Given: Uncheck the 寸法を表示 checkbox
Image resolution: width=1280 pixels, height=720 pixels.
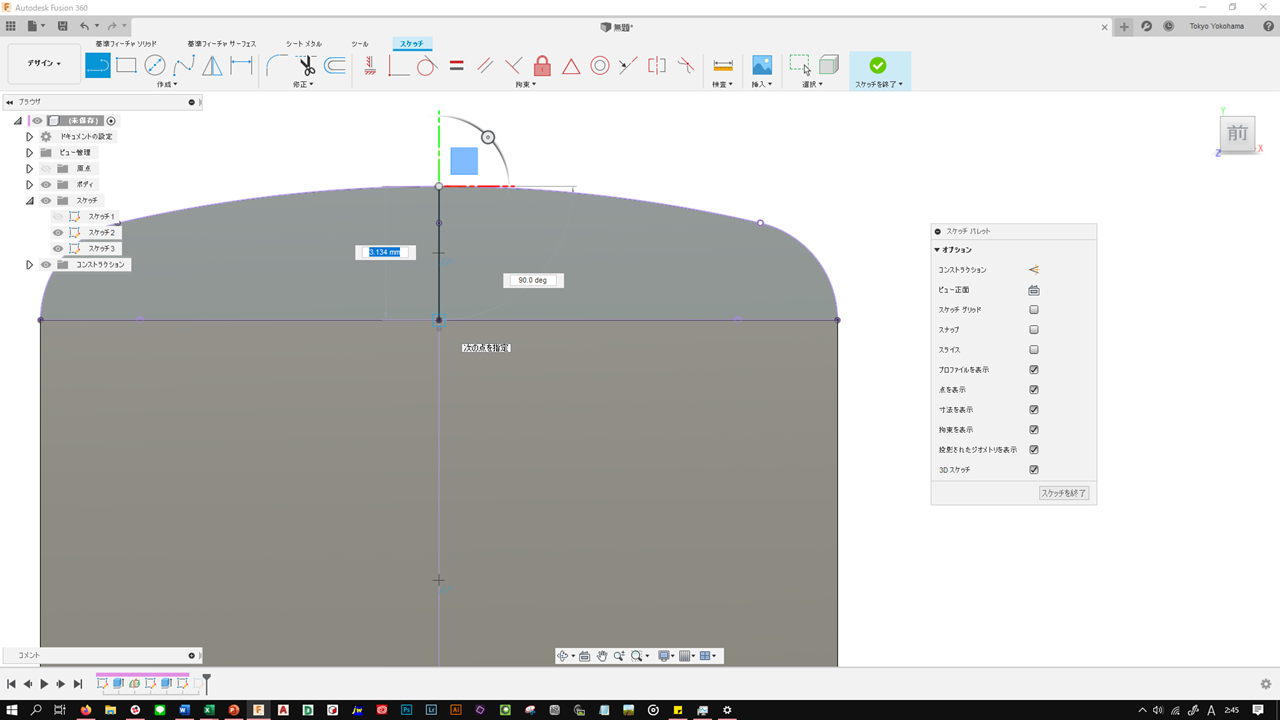Looking at the screenshot, I should 1034,410.
